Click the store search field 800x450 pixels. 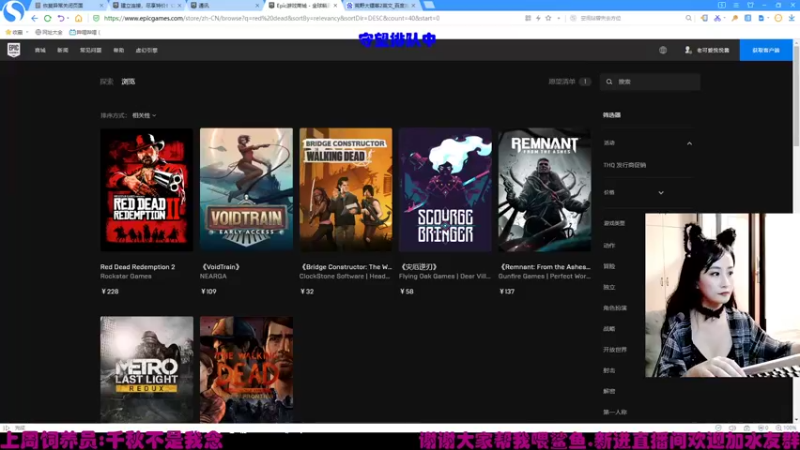tap(650, 82)
